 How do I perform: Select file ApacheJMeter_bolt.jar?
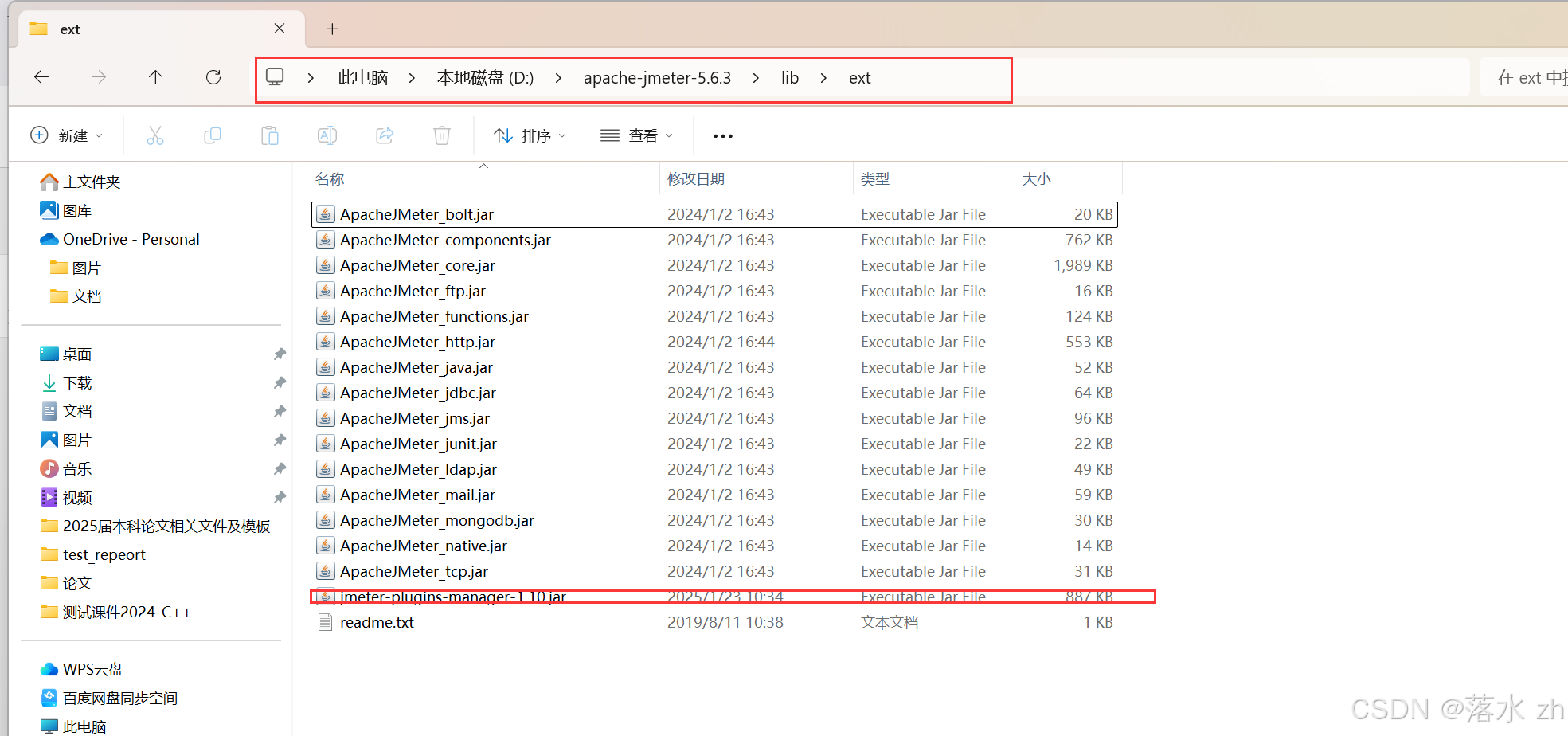[714, 214]
